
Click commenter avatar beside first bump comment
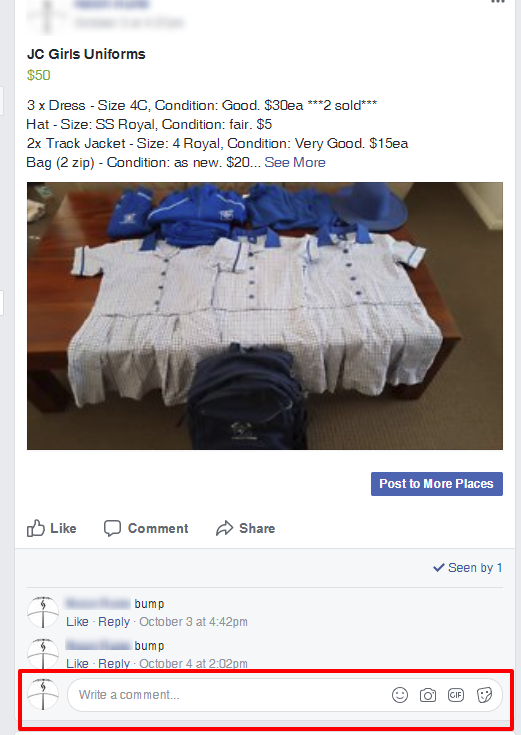coord(43,612)
